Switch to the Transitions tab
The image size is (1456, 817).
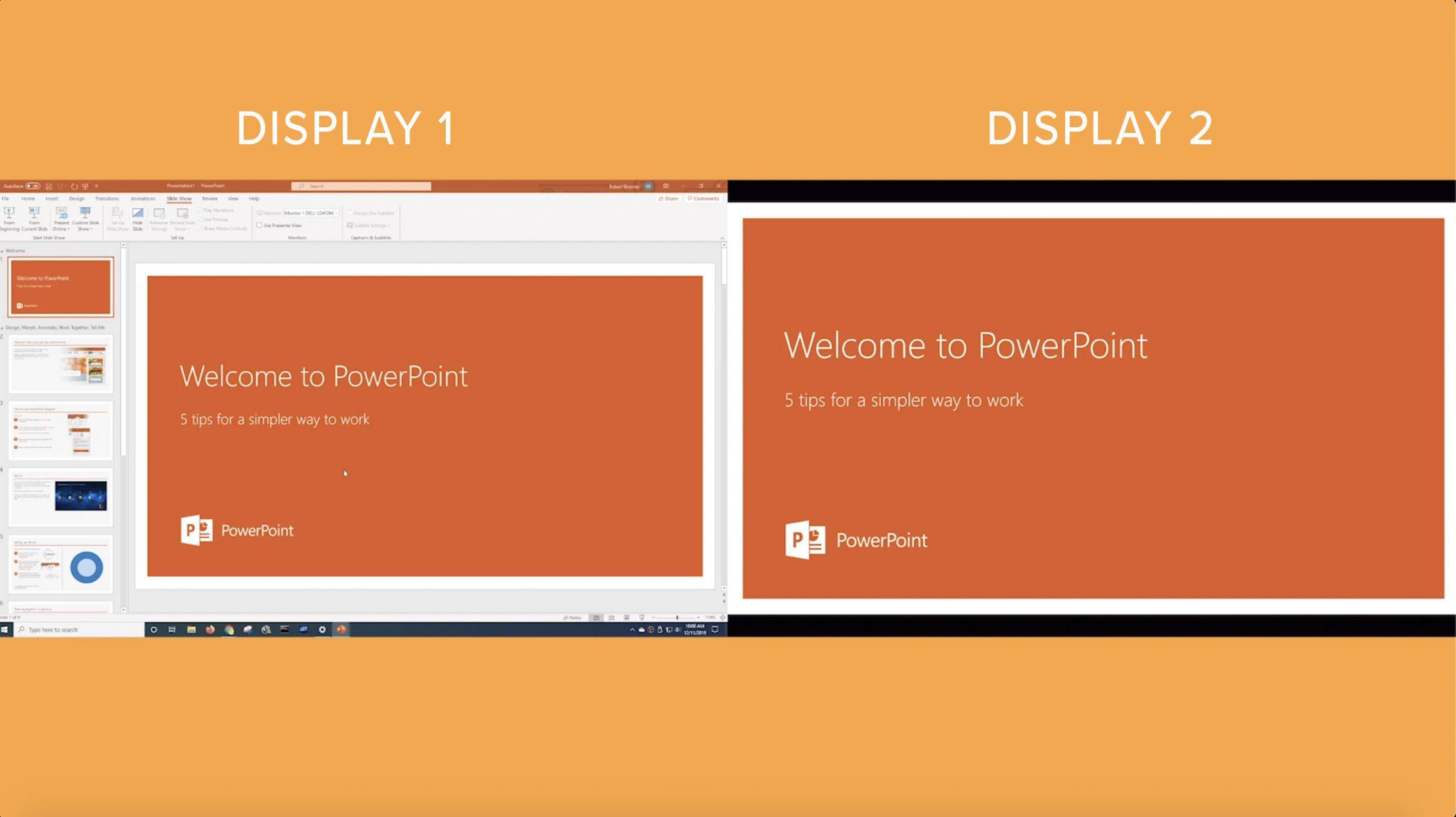tap(107, 198)
